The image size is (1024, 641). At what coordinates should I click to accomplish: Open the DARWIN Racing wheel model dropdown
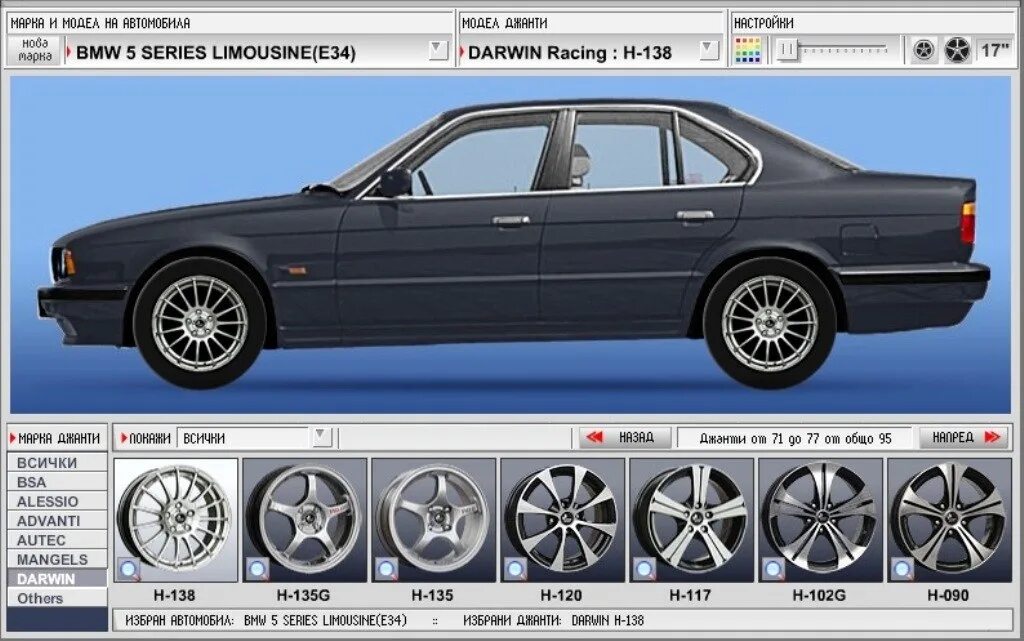(709, 50)
